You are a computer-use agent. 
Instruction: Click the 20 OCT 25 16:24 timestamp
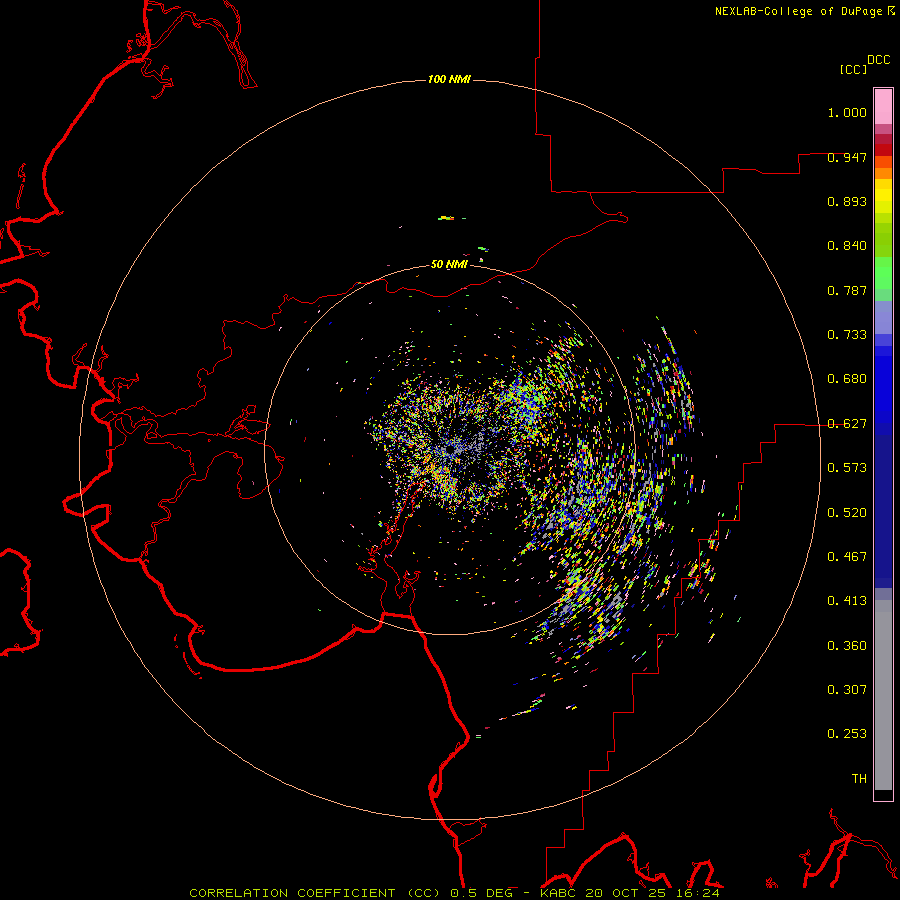pos(653,893)
